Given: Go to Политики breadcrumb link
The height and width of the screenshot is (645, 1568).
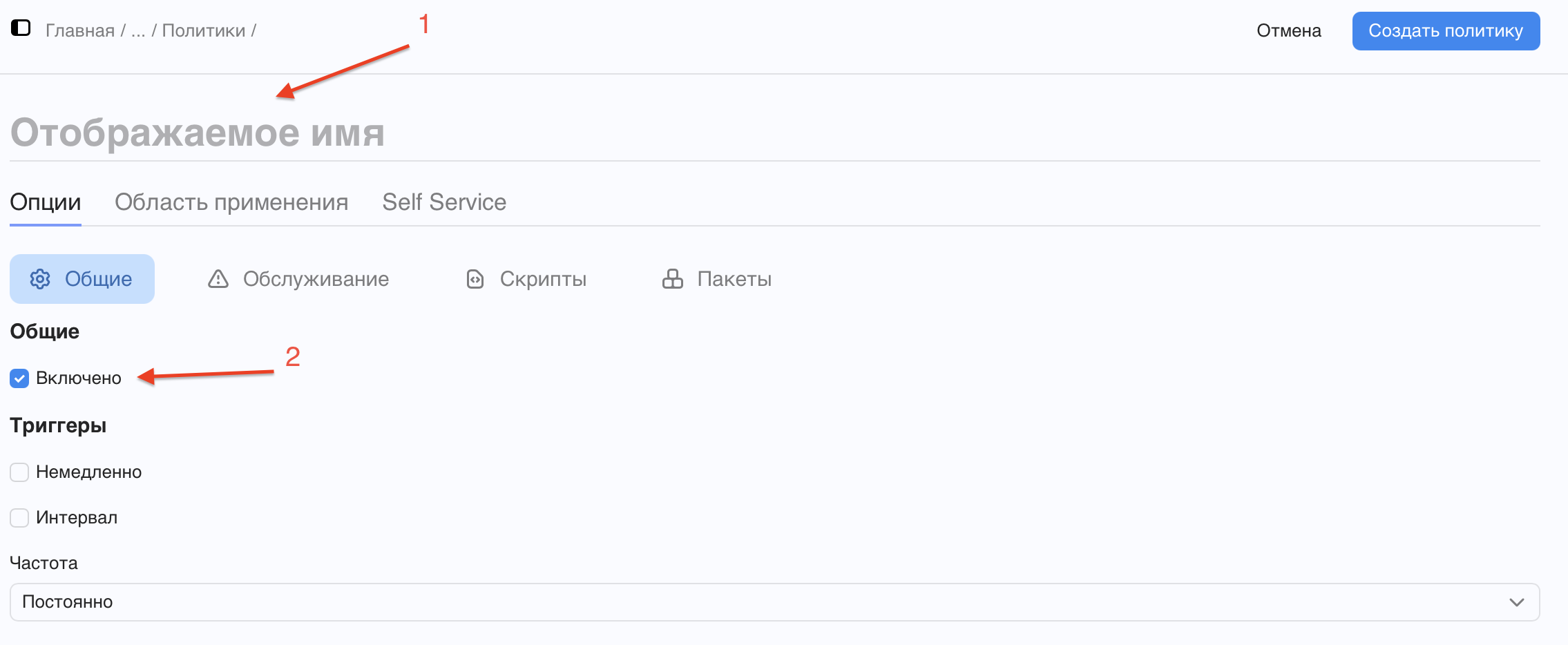Looking at the screenshot, I should [204, 31].
